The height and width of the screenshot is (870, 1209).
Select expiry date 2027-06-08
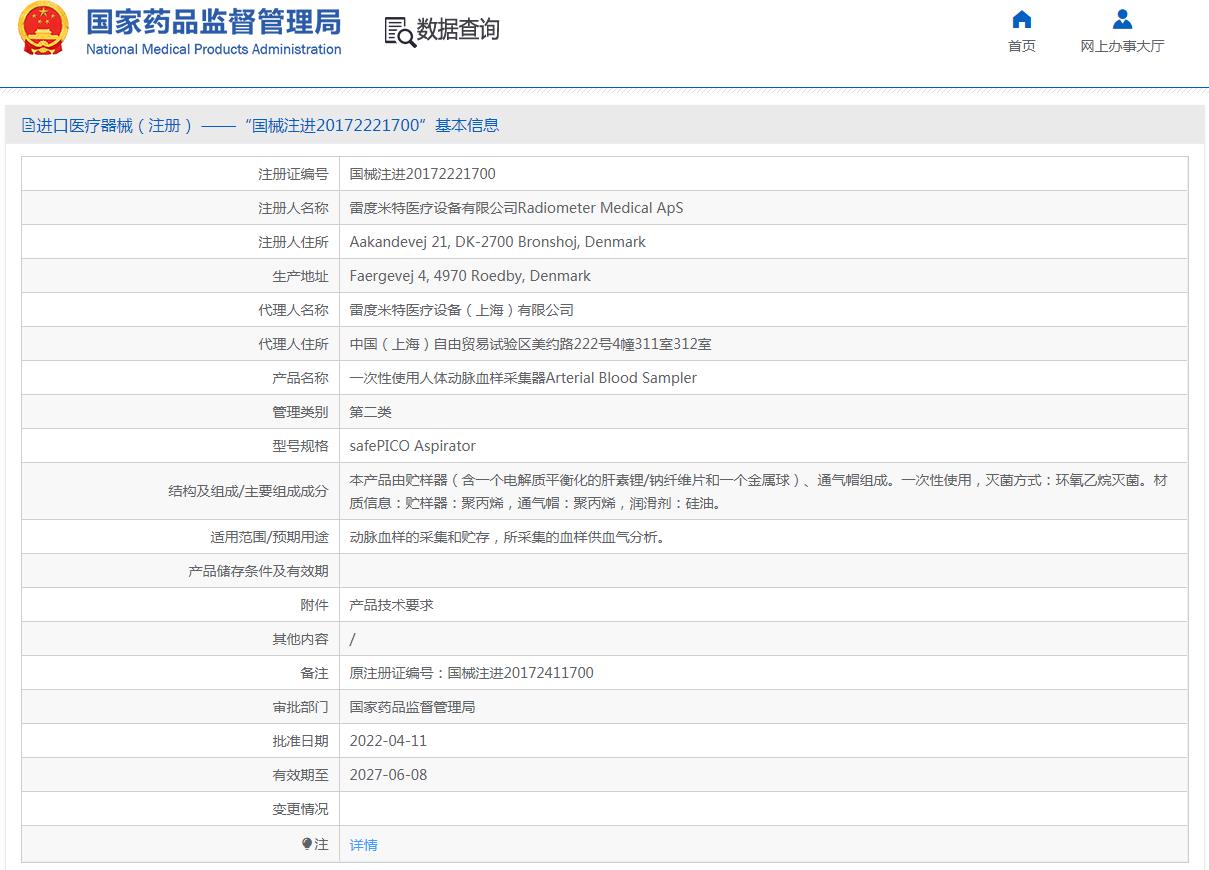click(x=388, y=775)
